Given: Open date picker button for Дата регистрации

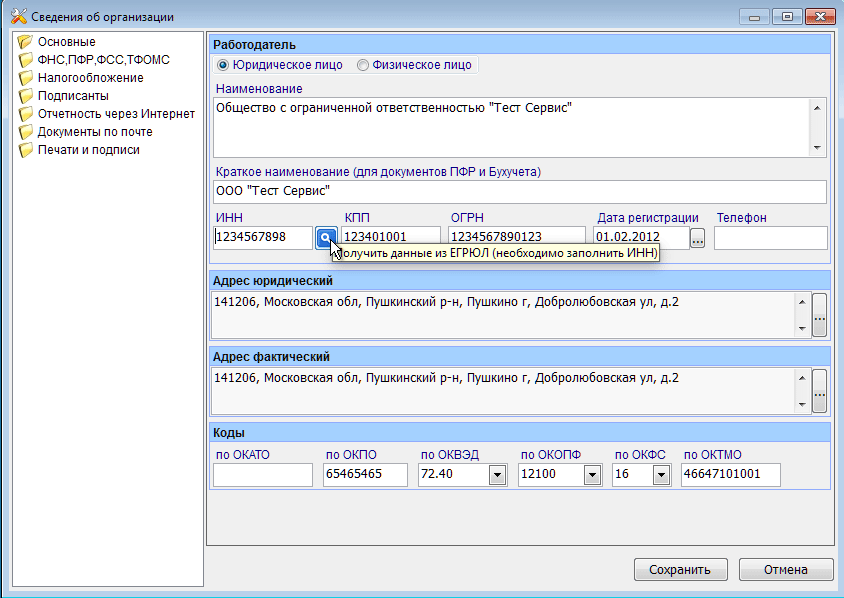Looking at the screenshot, I should click(x=698, y=237).
